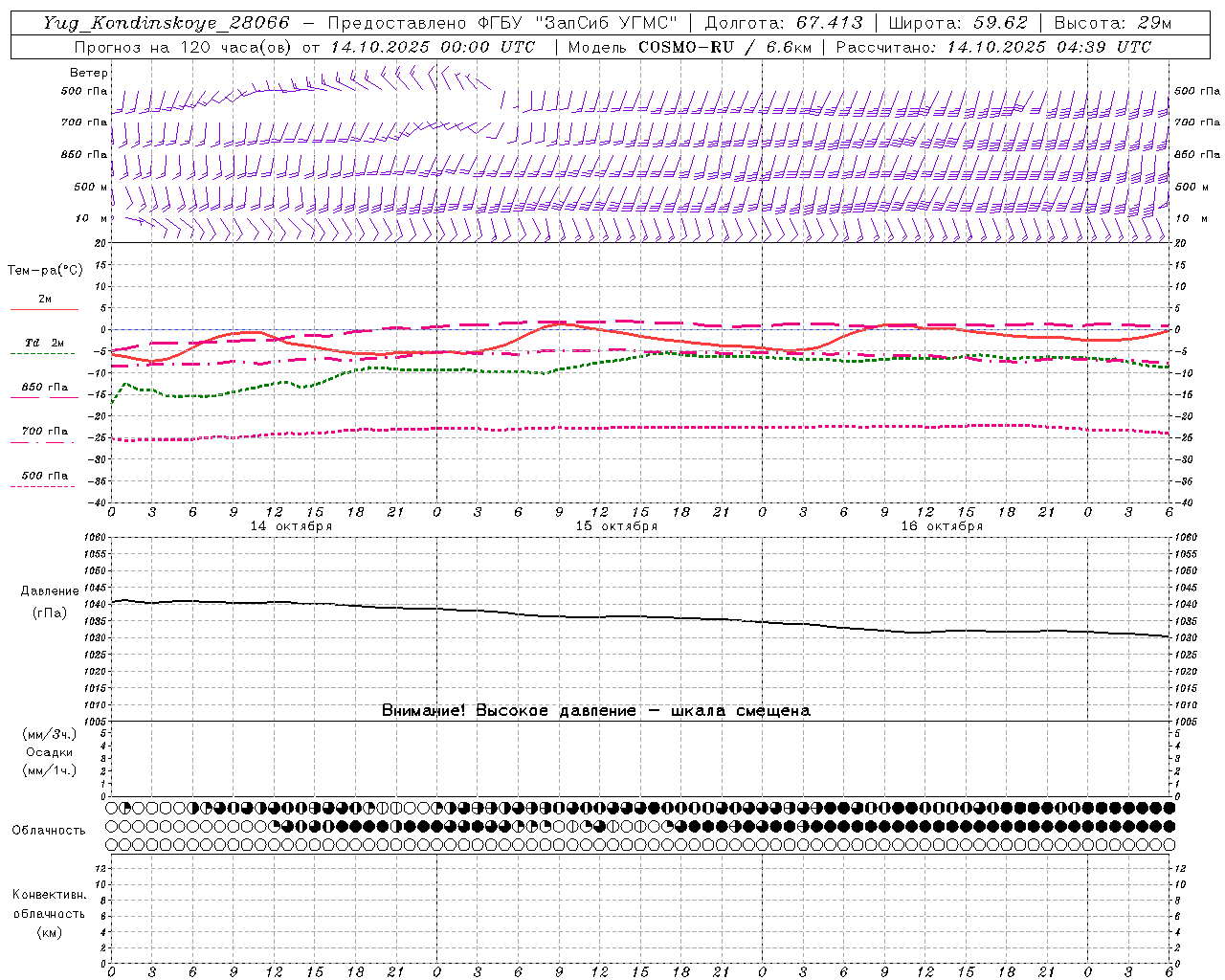Screen dimensions: 1225x980
Task: Click the 14 октября date label
Action: click(291, 526)
